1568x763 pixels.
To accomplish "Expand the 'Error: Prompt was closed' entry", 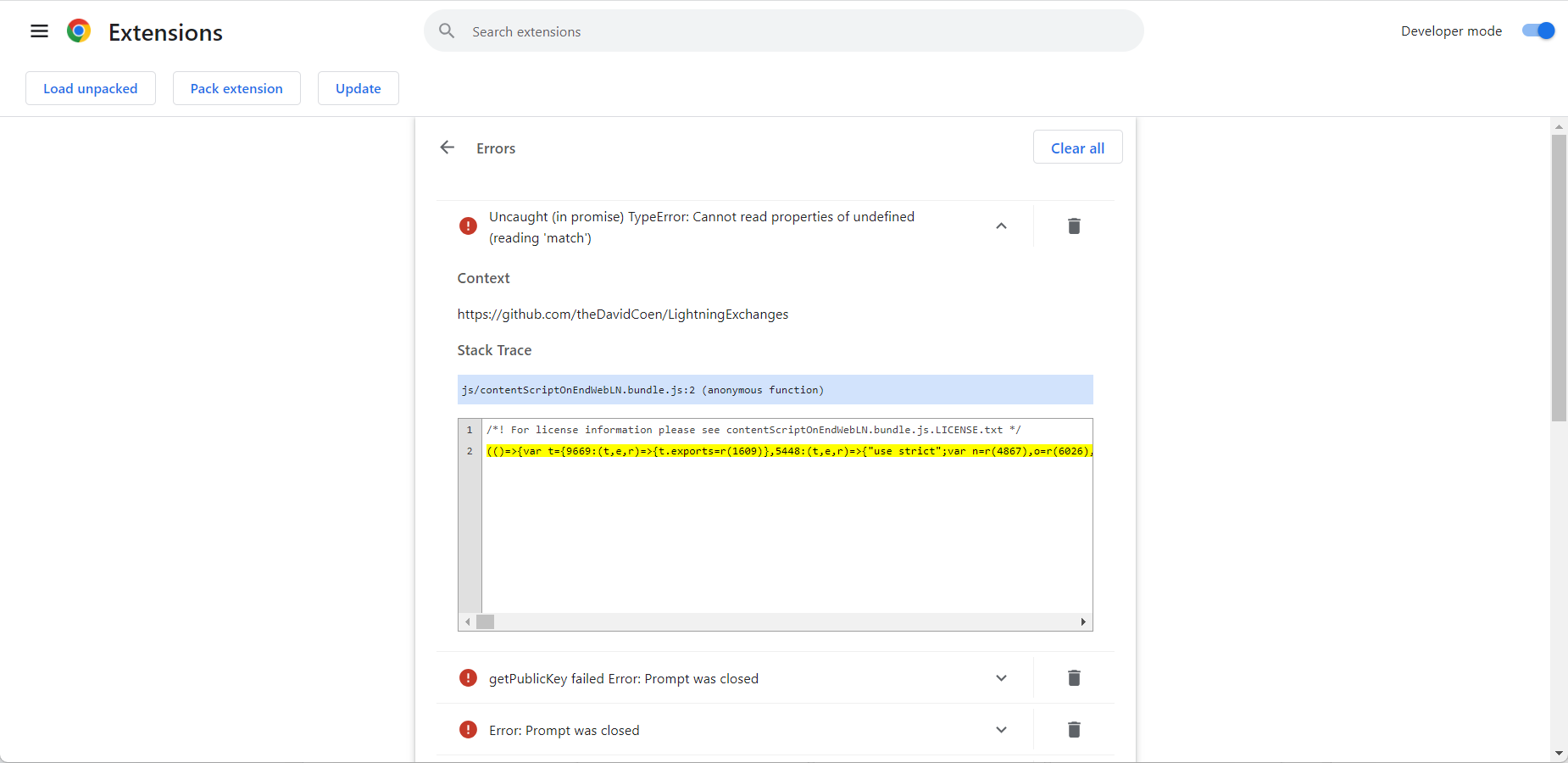I will pos(1001,729).
